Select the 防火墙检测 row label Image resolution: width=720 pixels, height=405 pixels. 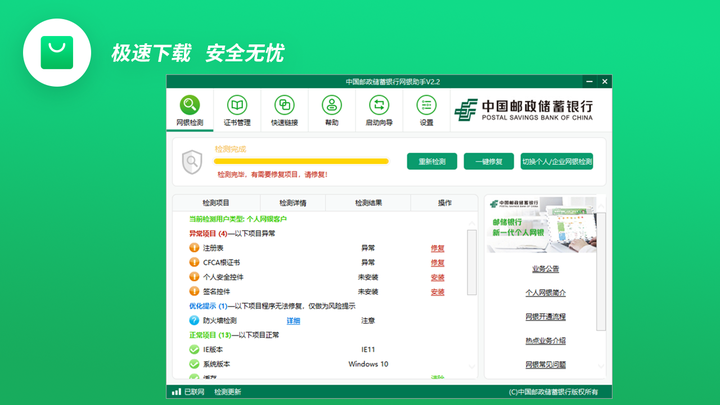coord(219,321)
